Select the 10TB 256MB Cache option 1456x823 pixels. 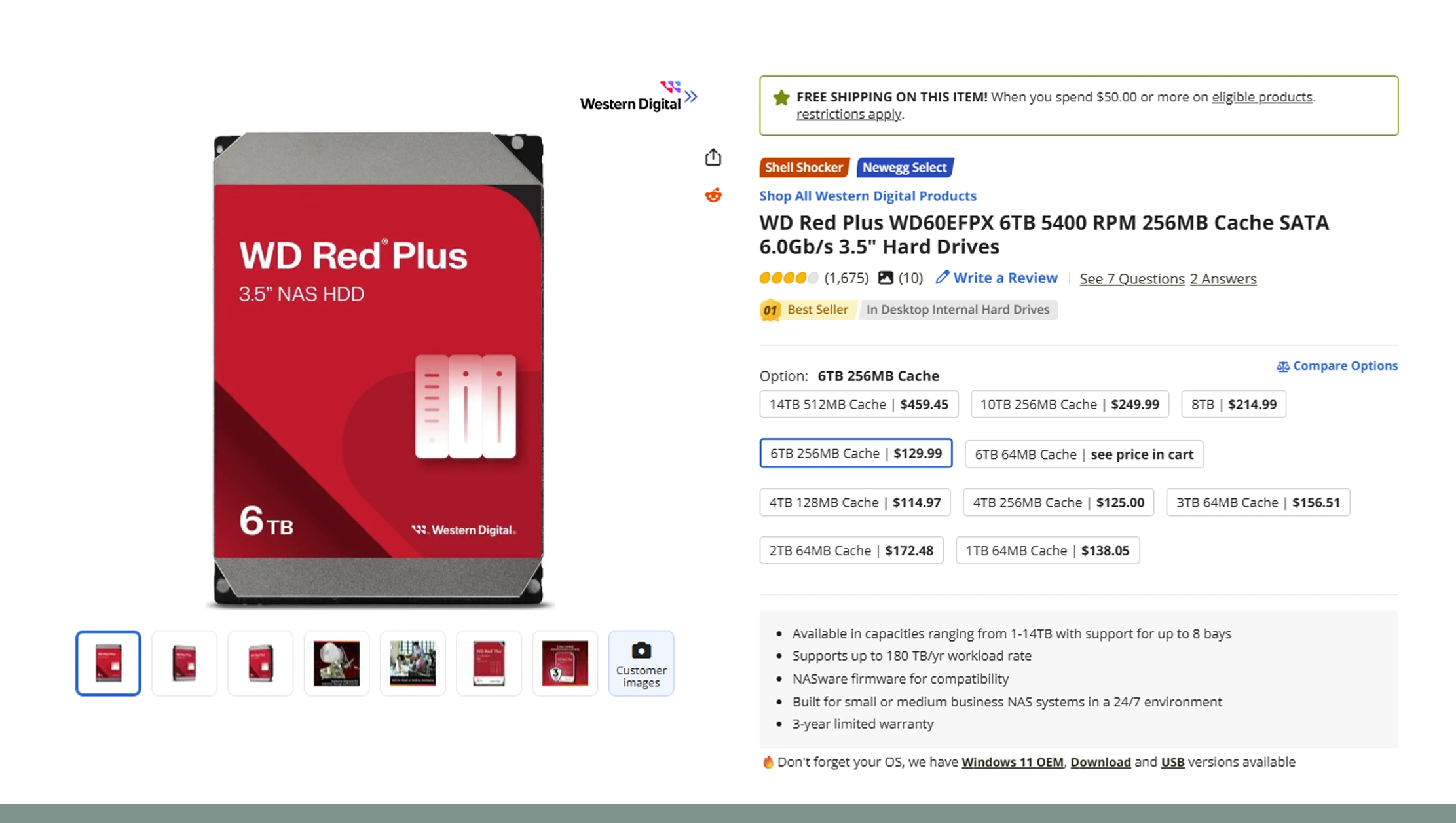[x=1069, y=404]
